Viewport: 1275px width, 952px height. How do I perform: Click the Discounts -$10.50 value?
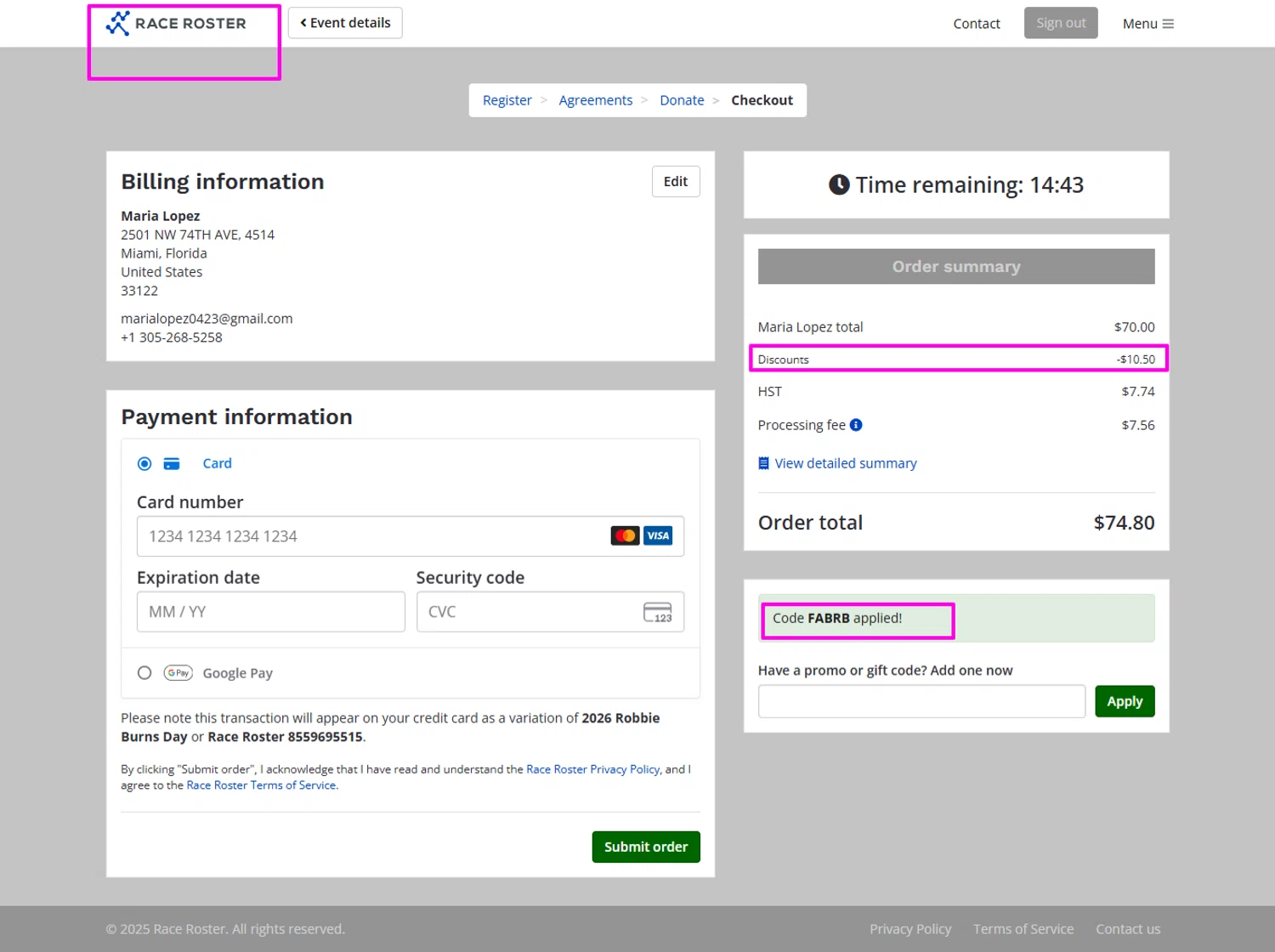click(x=1136, y=360)
